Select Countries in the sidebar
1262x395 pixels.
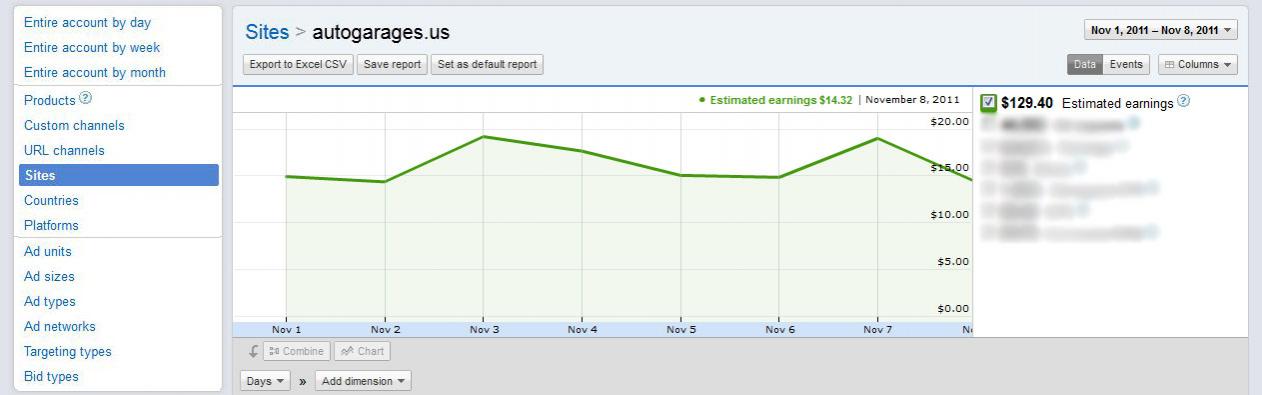tap(51, 200)
